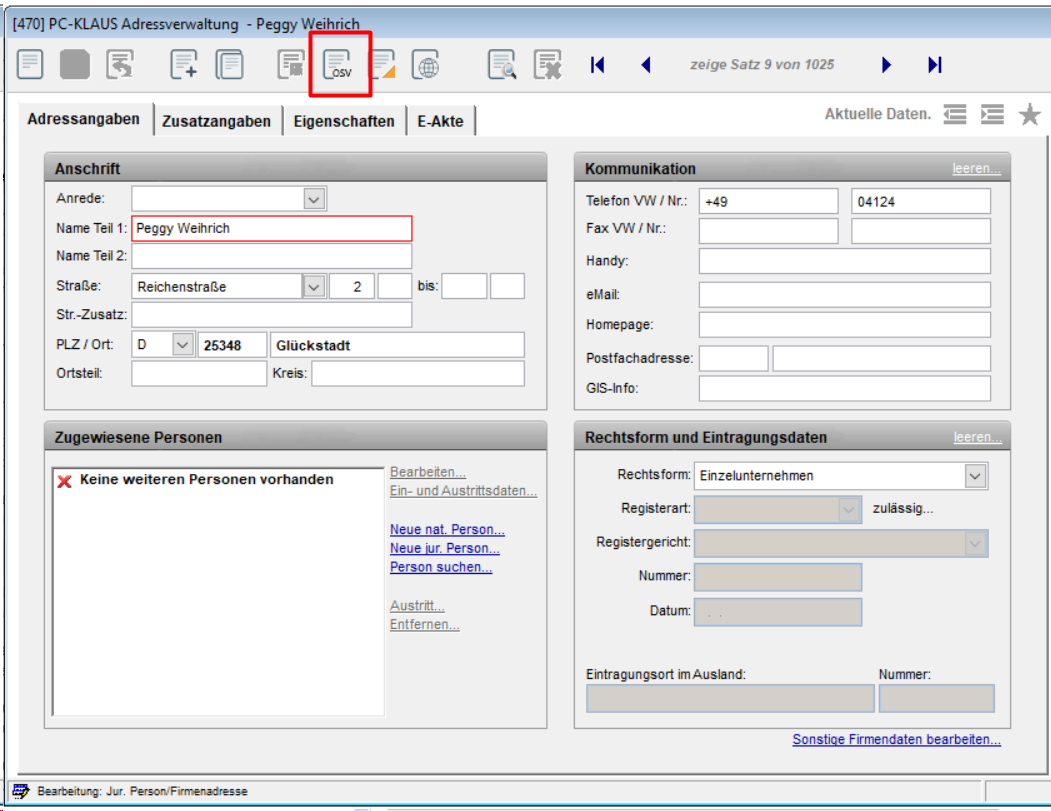Open 'Sonstige Firmendaten bearbeiten...' link

pos(896,740)
